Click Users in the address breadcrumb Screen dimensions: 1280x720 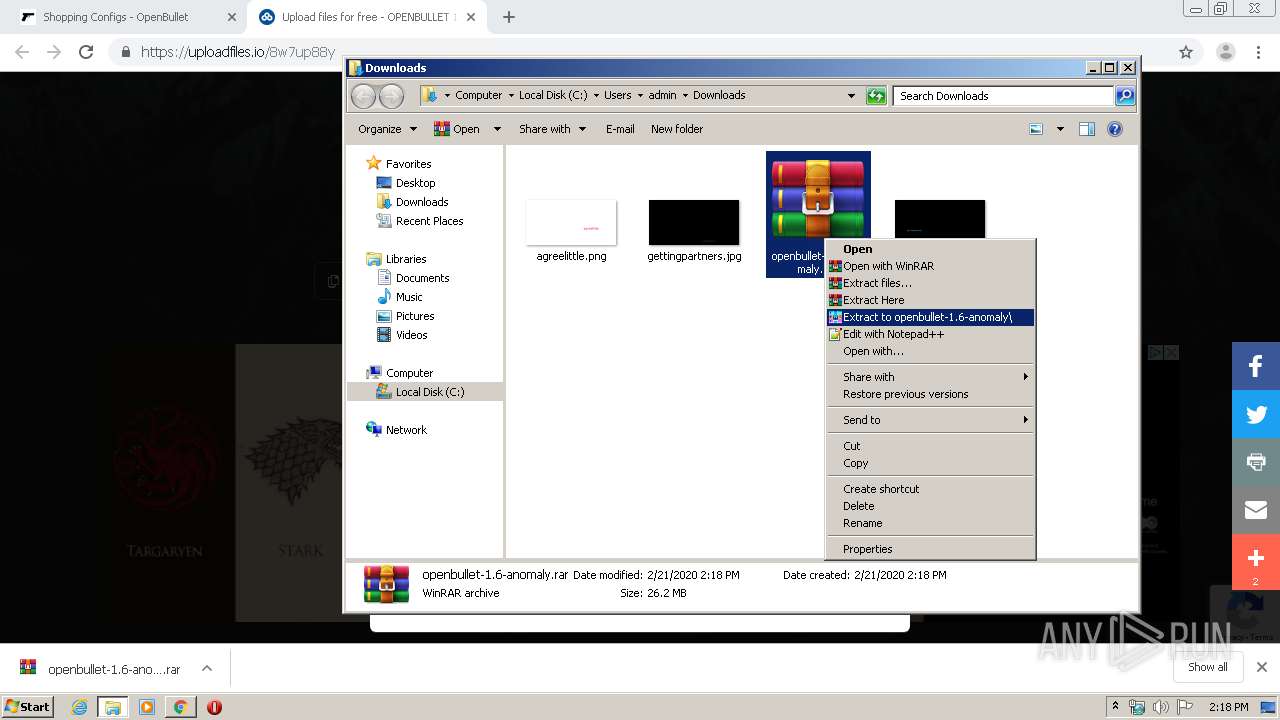pos(617,96)
